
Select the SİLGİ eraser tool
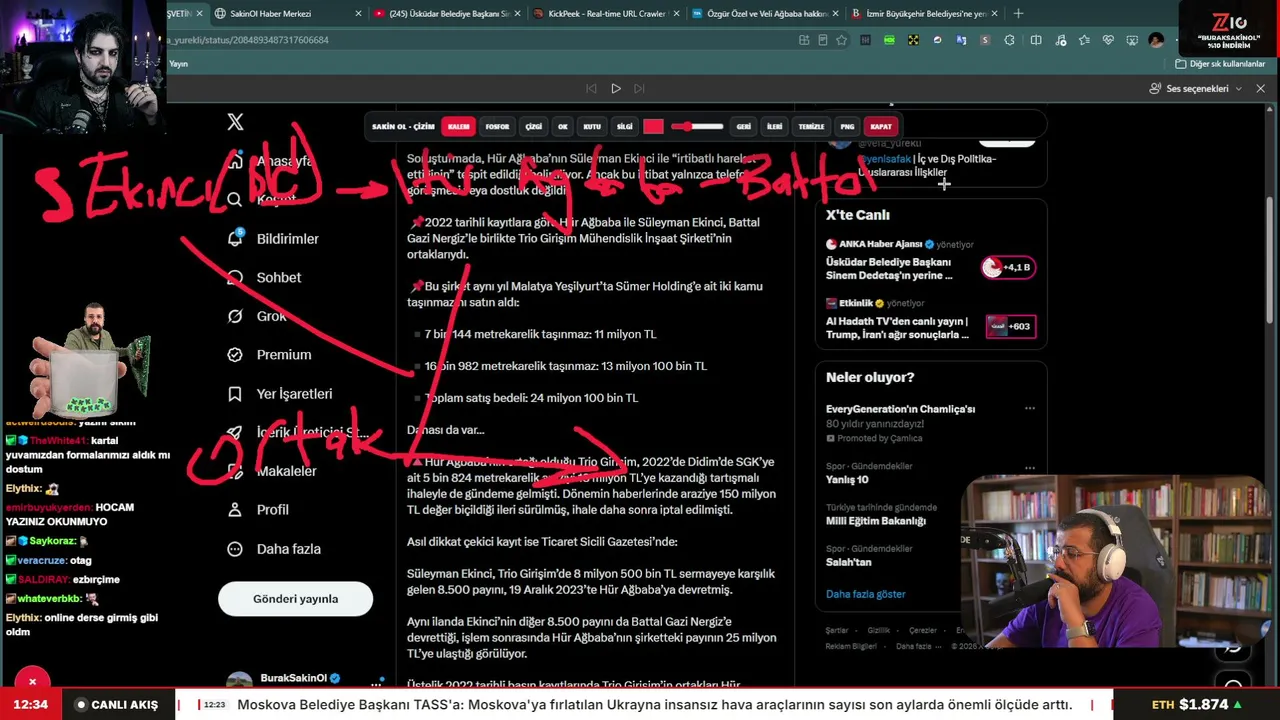click(x=625, y=127)
